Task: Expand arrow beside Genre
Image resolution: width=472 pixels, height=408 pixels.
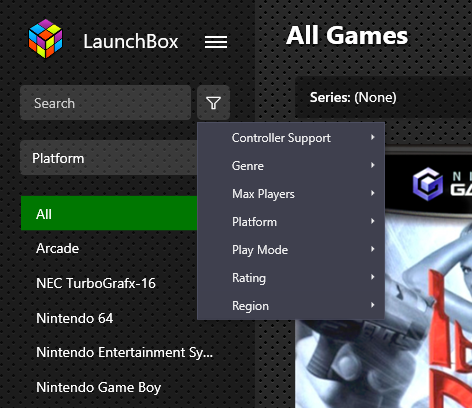Action: [x=373, y=165]
